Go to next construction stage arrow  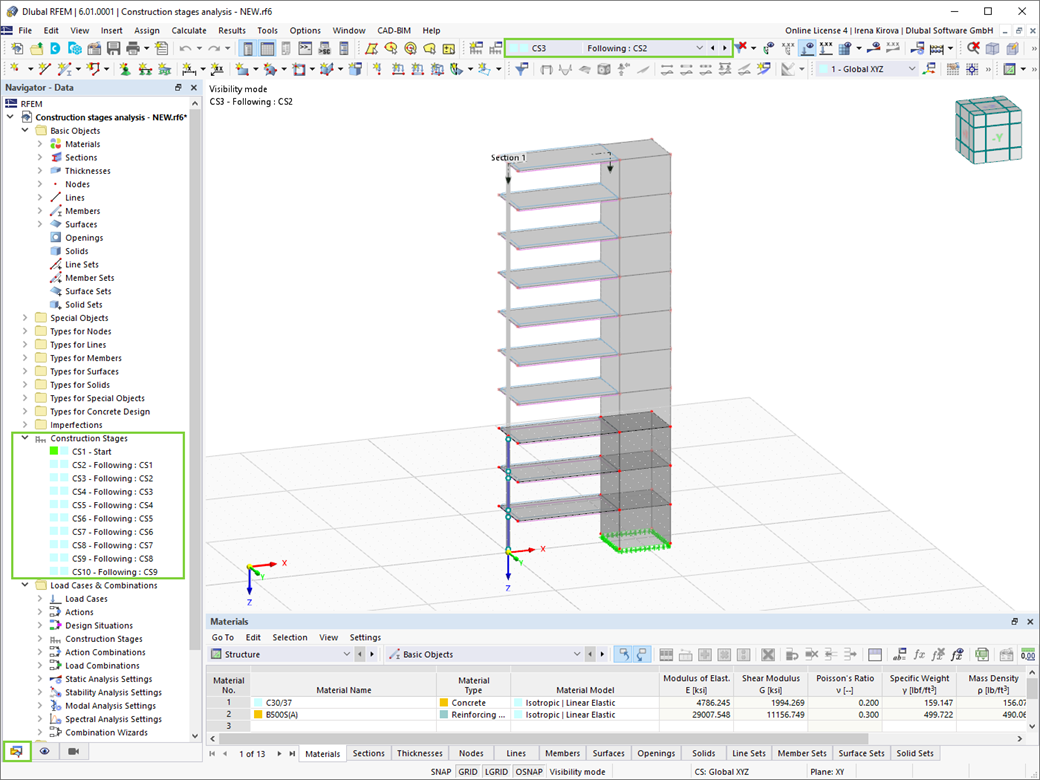click(725, 48)
